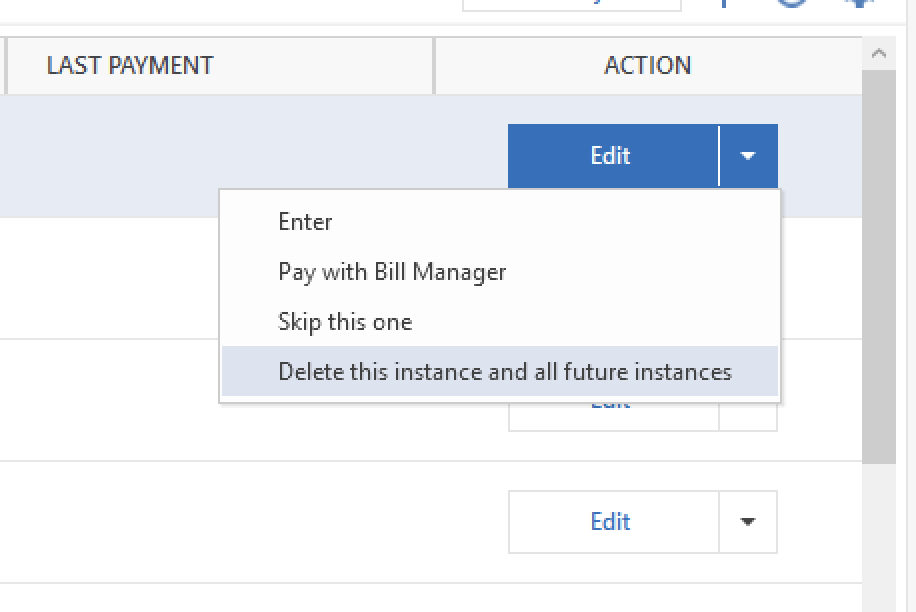Image resolution: width=916 pixels, height=612 pixels.
Task: Choose Enter from the action menu
Action: pyautogui.click(x=305, y=222)
